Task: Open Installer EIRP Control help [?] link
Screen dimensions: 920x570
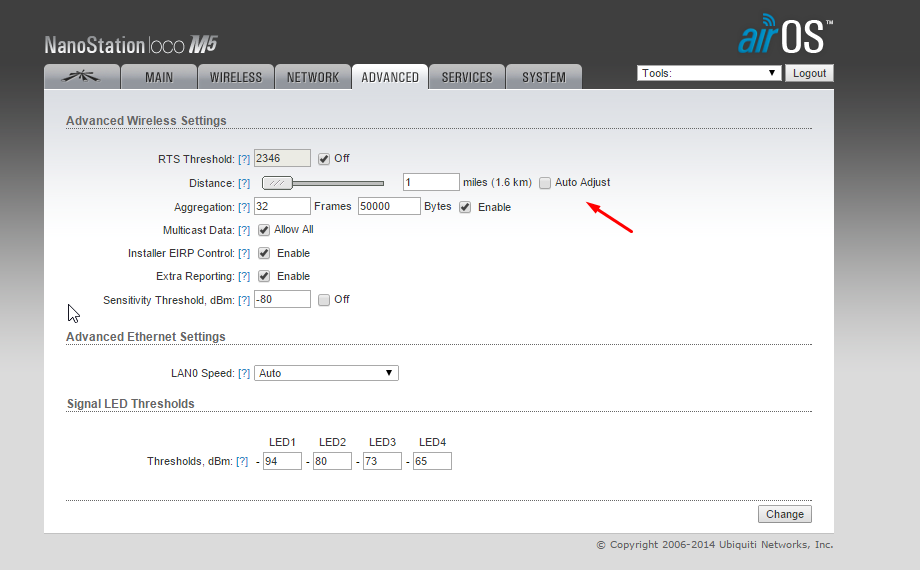Action: click(x=244, y=253)
